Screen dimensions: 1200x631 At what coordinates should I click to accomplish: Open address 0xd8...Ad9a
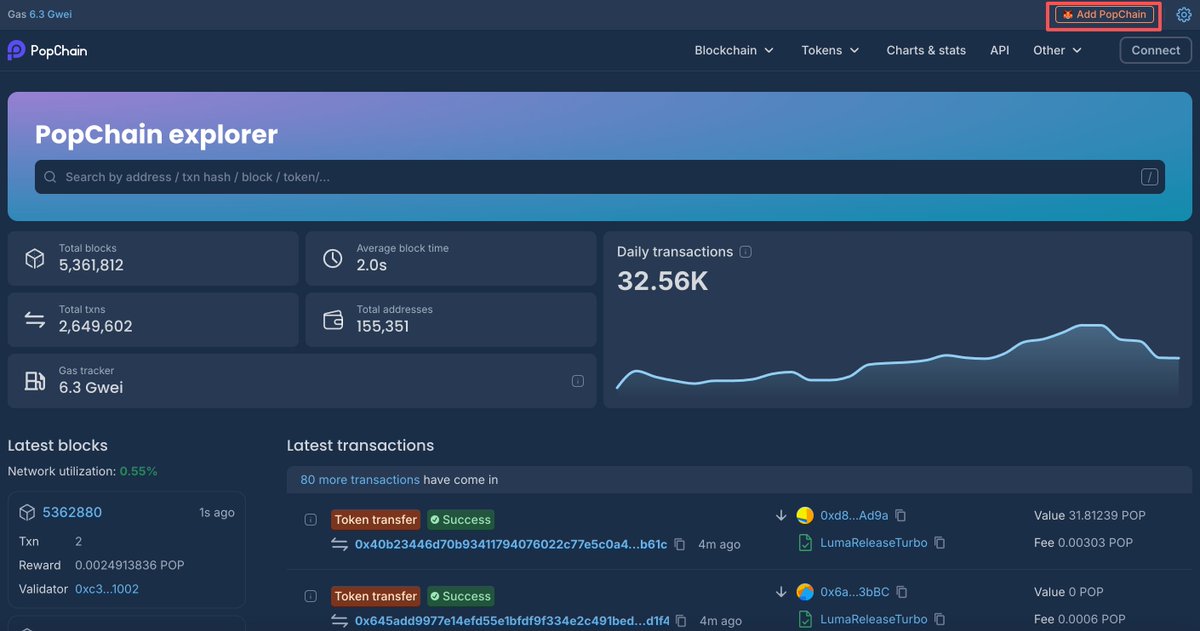854,516
